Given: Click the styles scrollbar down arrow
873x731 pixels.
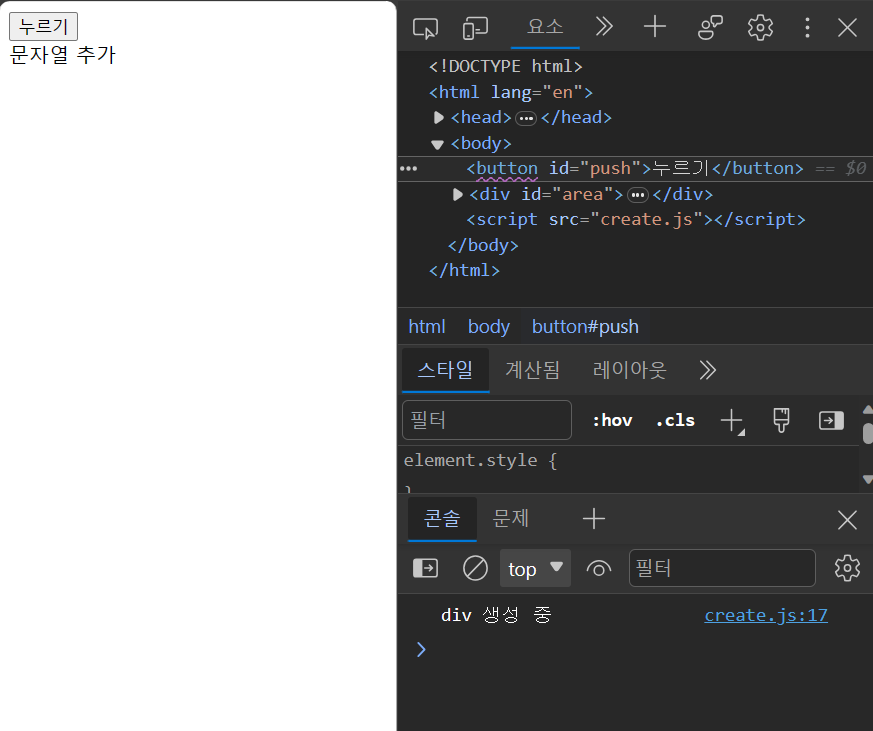Looking at the screenshot, I should (867, 479).
